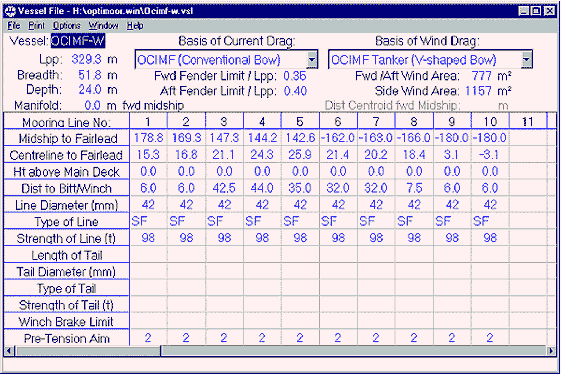Open the Print menu
The height and width of the screenshot is (374, 561).
click(x=36, y=26)
